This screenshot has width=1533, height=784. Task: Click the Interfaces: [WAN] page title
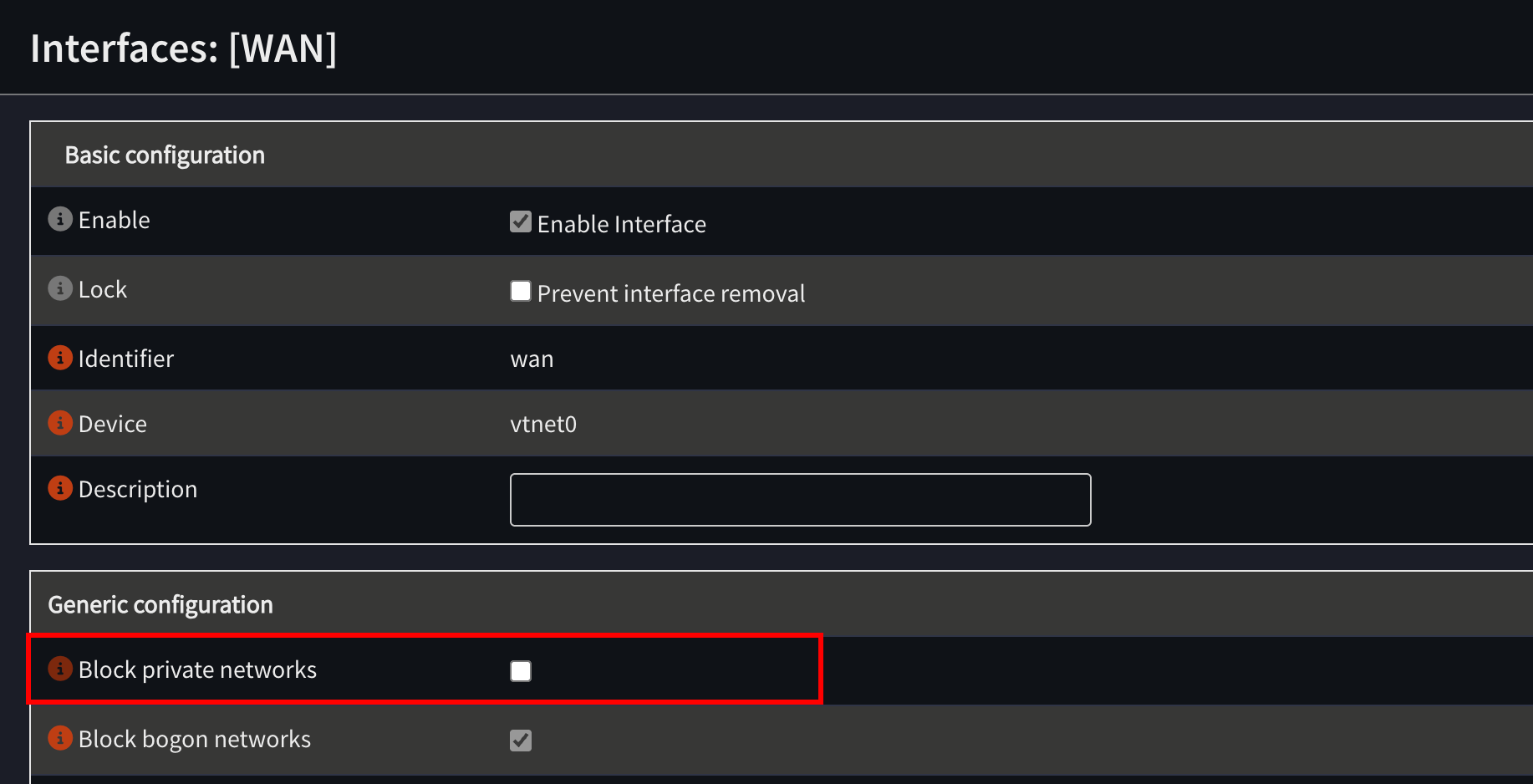point(185,48)
